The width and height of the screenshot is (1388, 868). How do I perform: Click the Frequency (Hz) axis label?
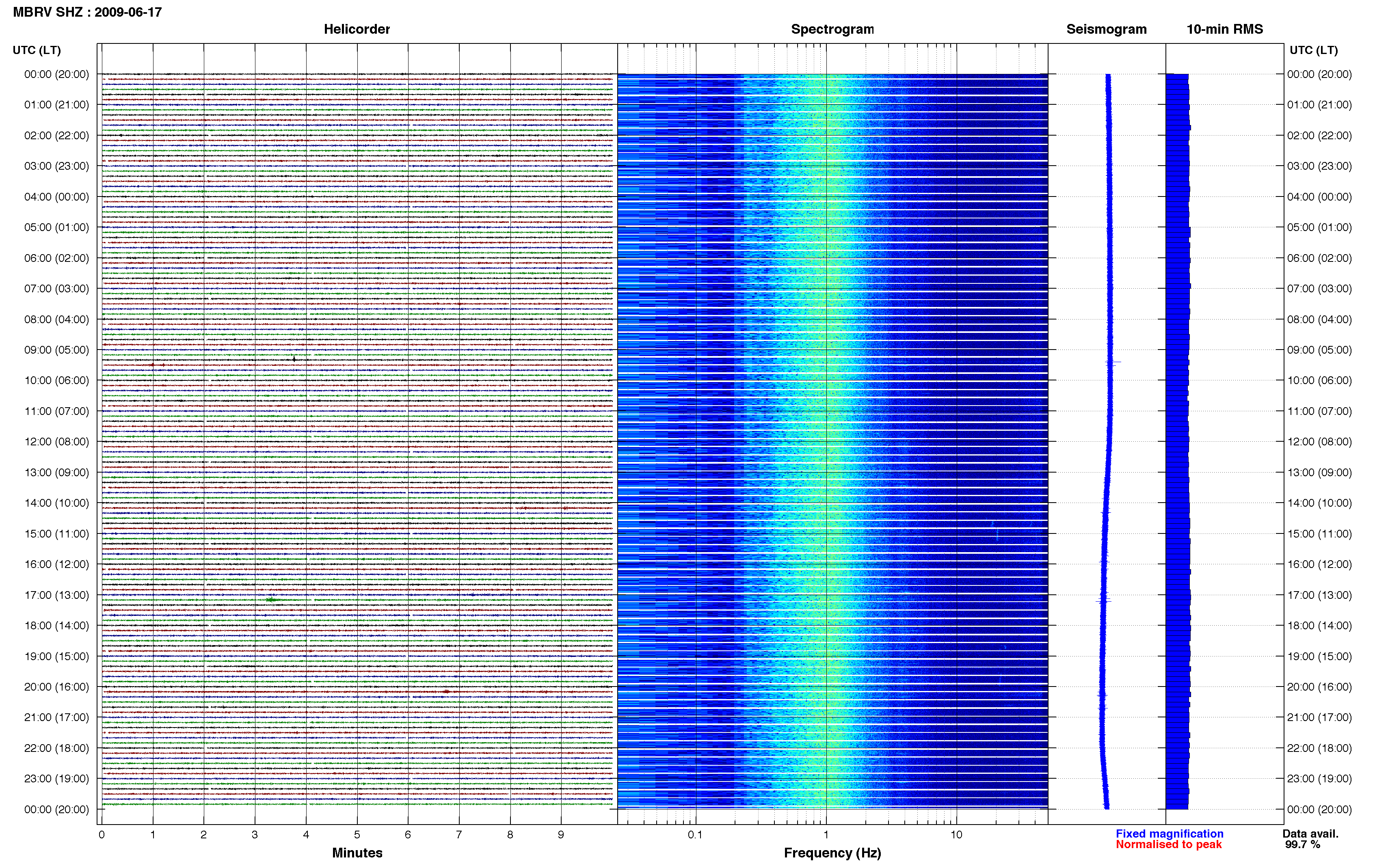tap(832, 853)
